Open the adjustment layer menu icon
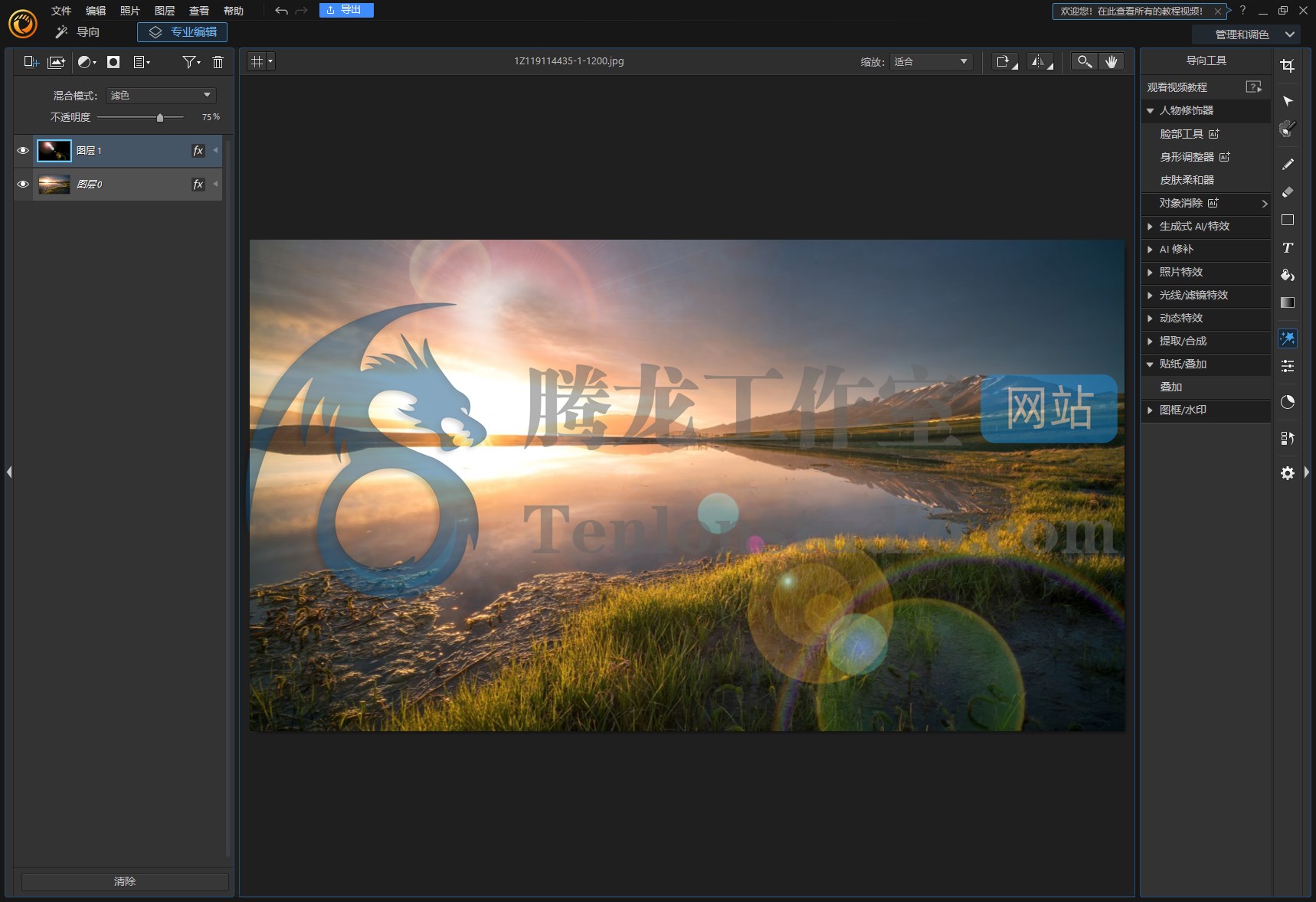1316x902 pixels. point(87,62)
